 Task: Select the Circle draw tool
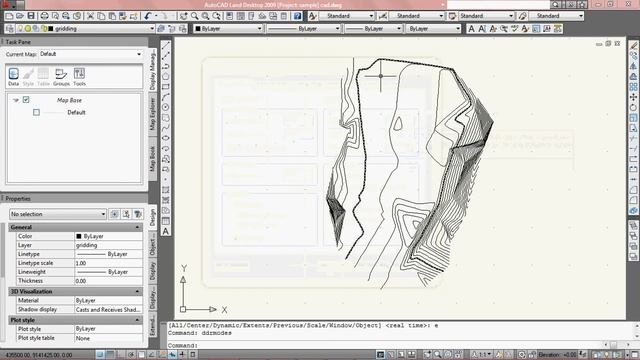166,107
